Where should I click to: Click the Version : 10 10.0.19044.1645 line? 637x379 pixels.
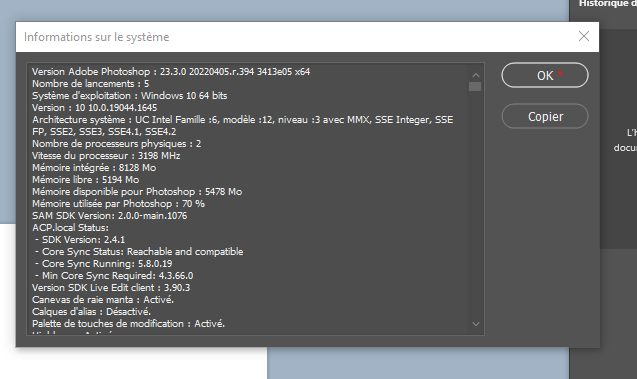(95, 108)
